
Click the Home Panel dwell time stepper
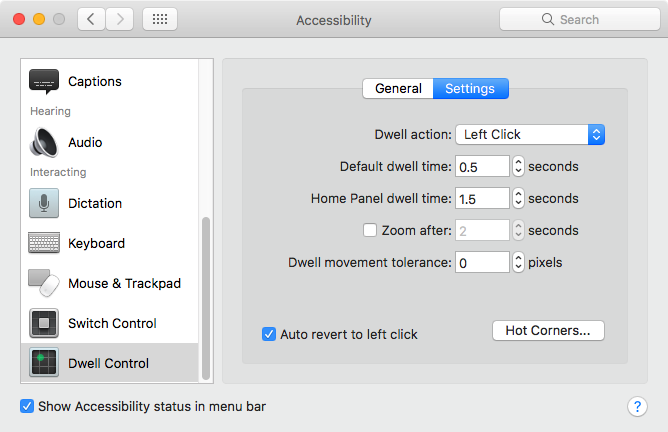point(518,198)
